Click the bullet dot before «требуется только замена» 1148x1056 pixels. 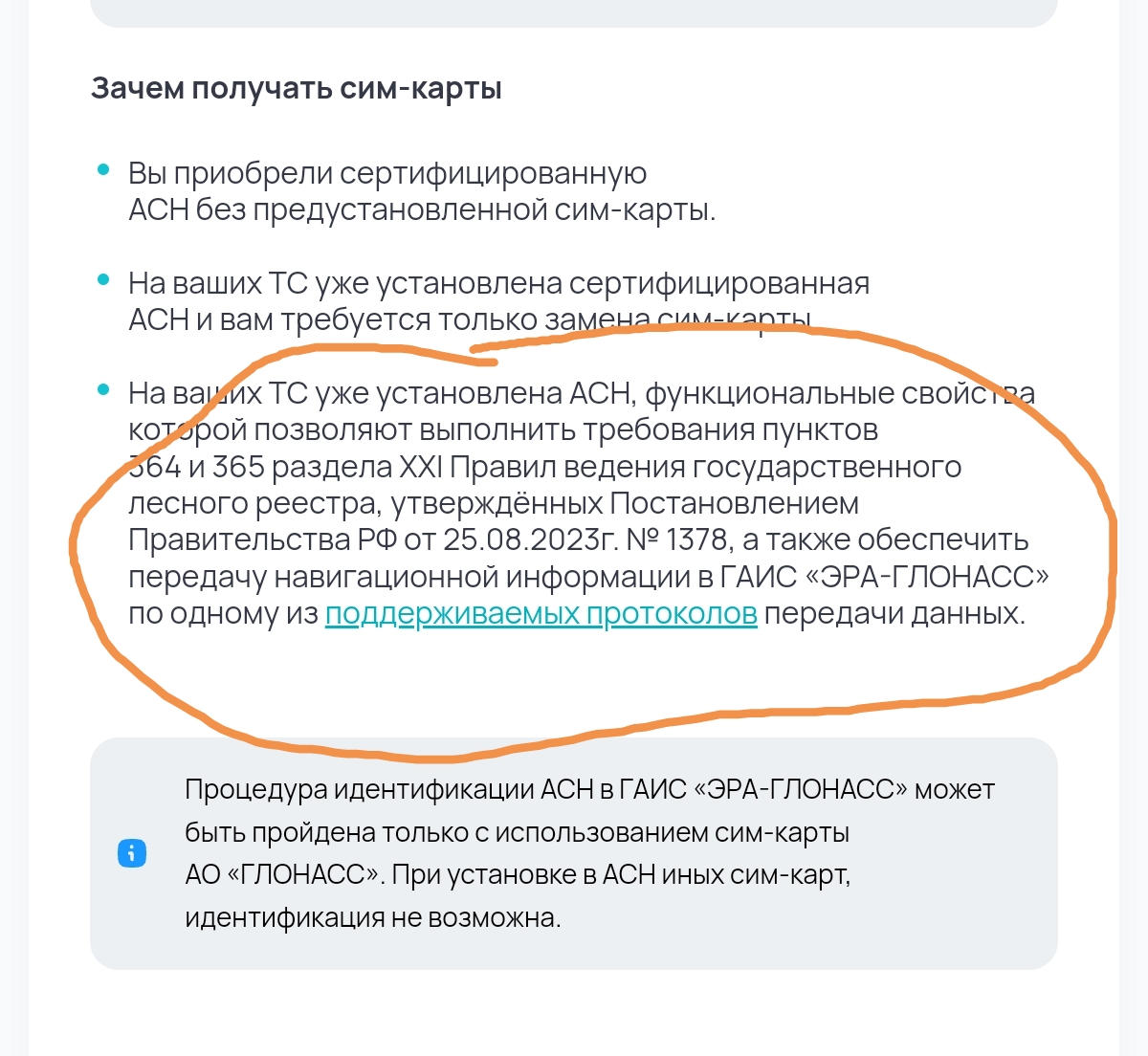click(x=103, y=280)
